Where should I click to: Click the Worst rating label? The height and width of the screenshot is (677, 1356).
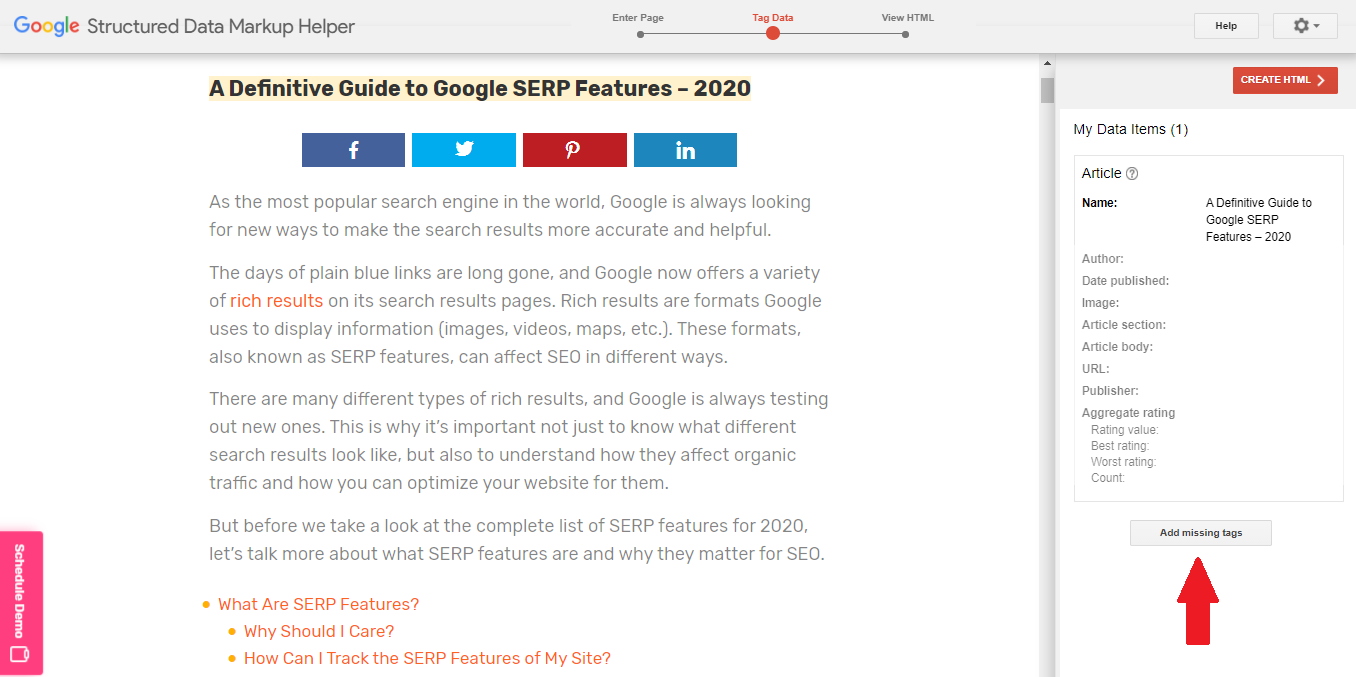[1123, 462]
